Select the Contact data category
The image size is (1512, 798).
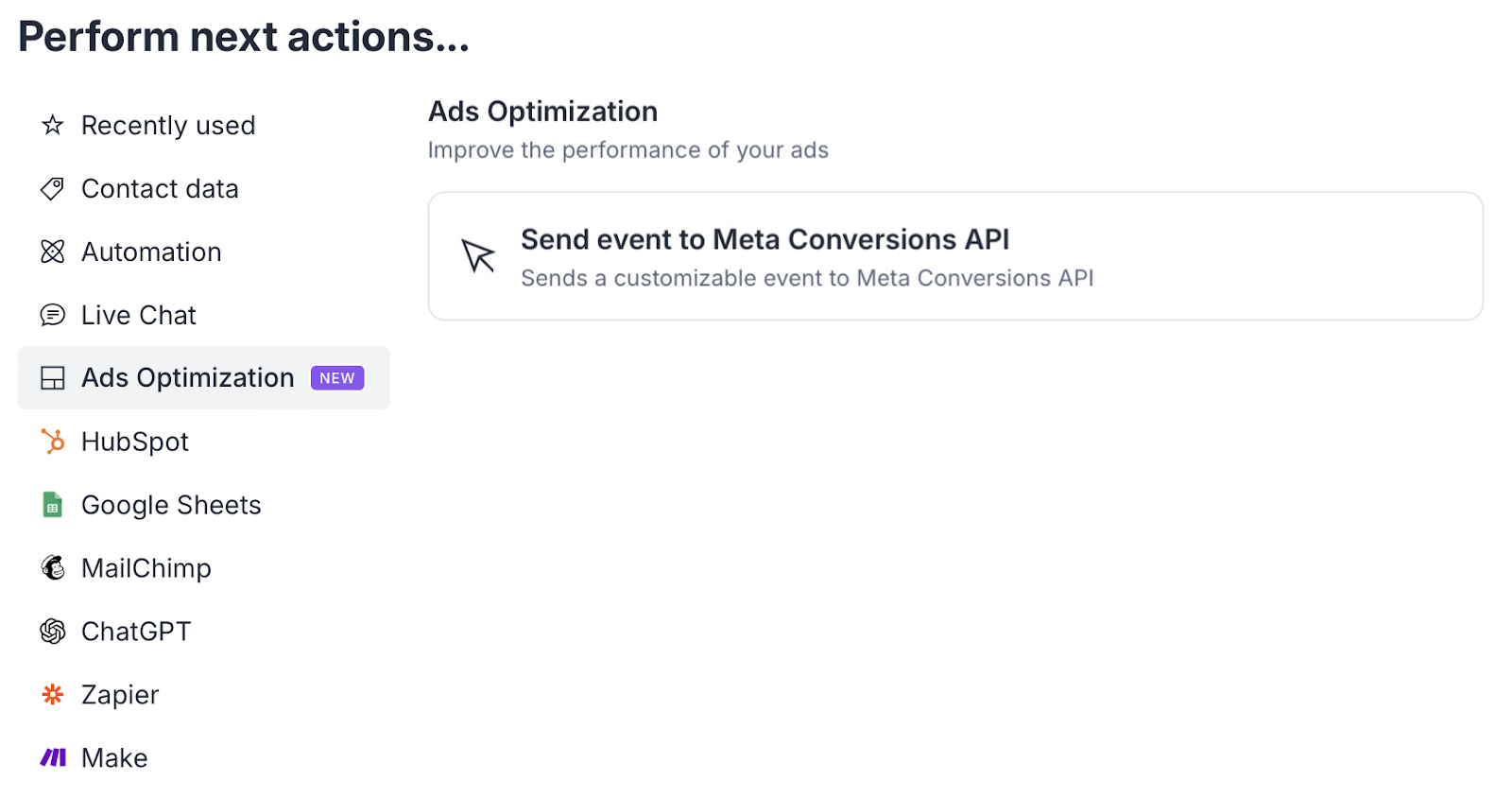[160, 188]
